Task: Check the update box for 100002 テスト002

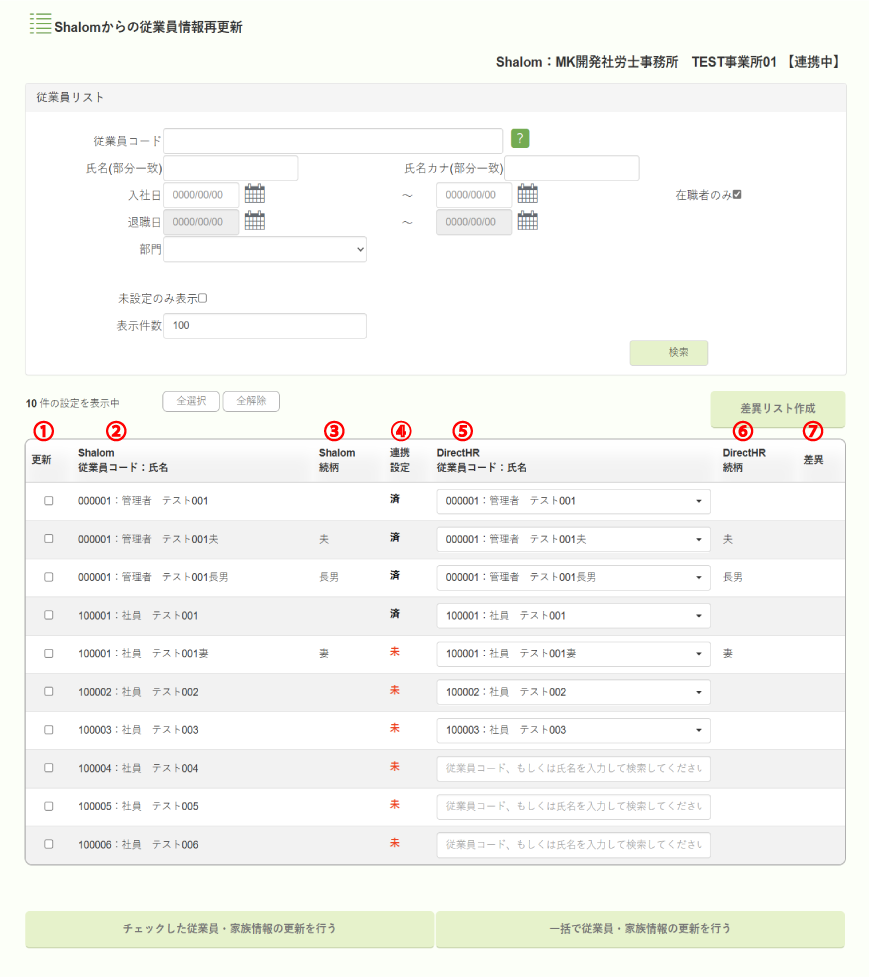Action: pyautogui.click(x=49, y=692)
